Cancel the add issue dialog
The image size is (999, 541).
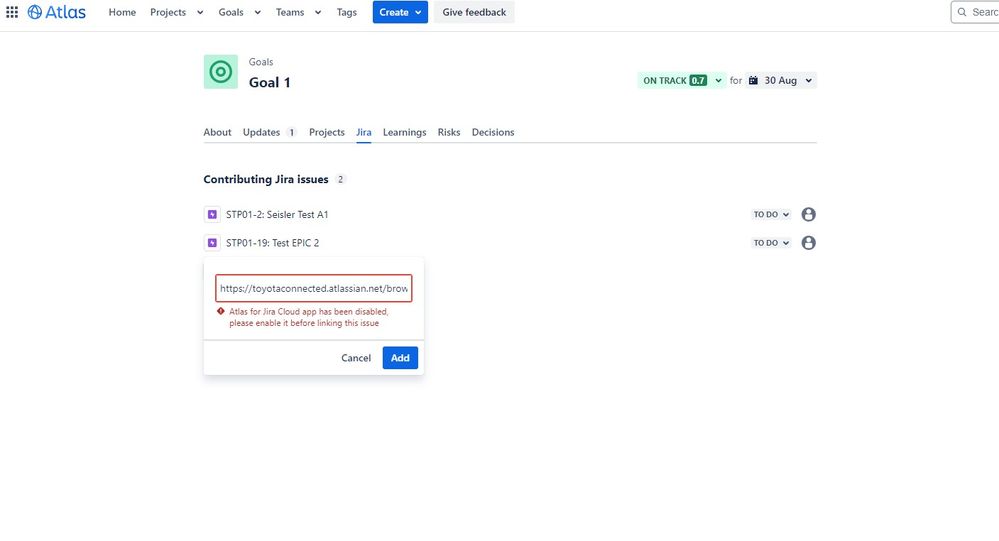356,358
